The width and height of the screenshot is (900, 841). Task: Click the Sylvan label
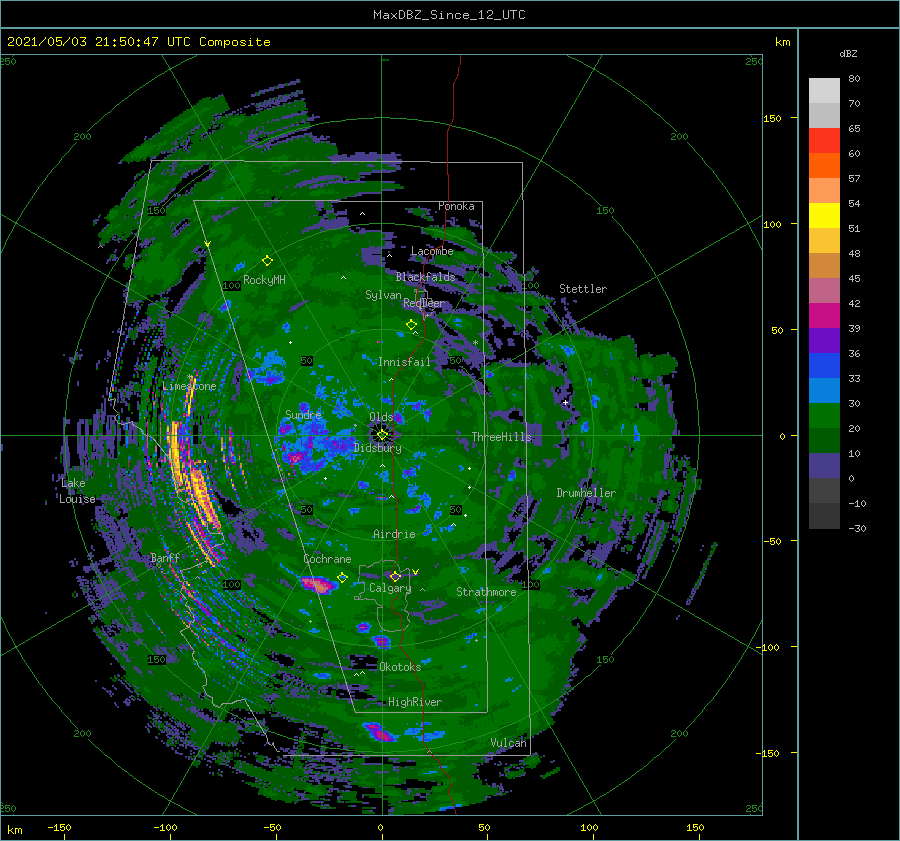click(x=383, y=295)
